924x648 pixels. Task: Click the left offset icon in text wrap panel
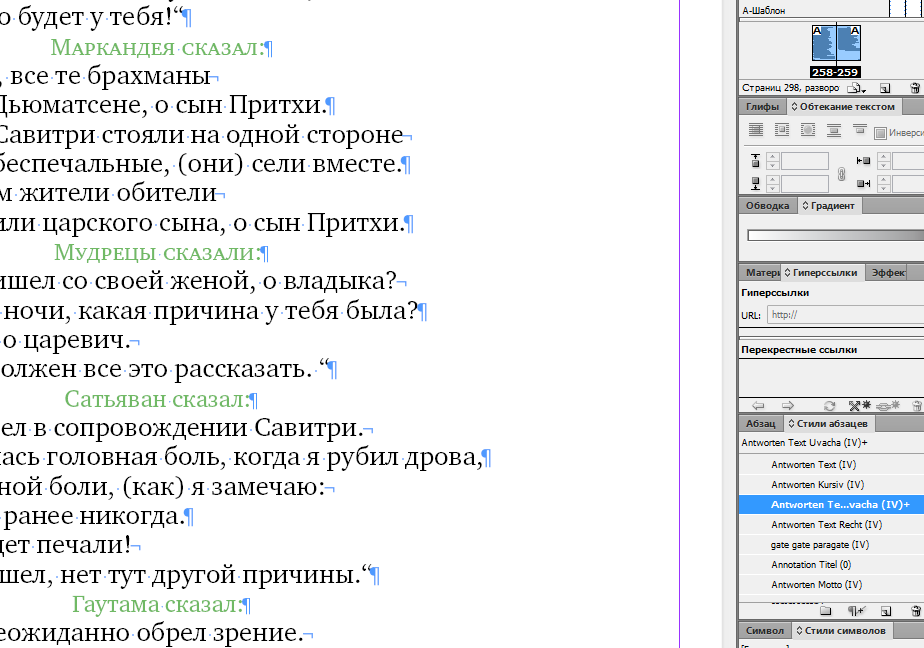[x=863, y=160]
